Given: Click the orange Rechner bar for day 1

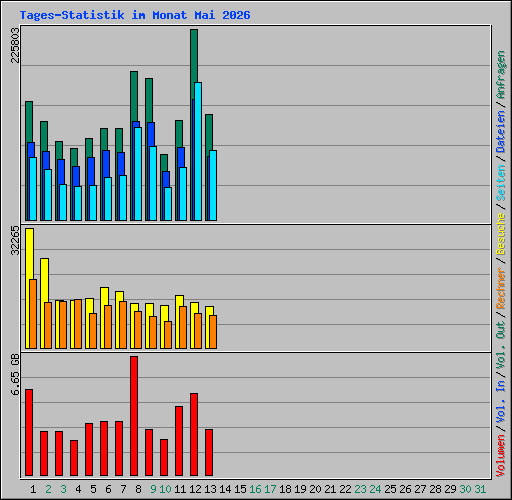Looking at the screenshot, I should coord(33,314).
